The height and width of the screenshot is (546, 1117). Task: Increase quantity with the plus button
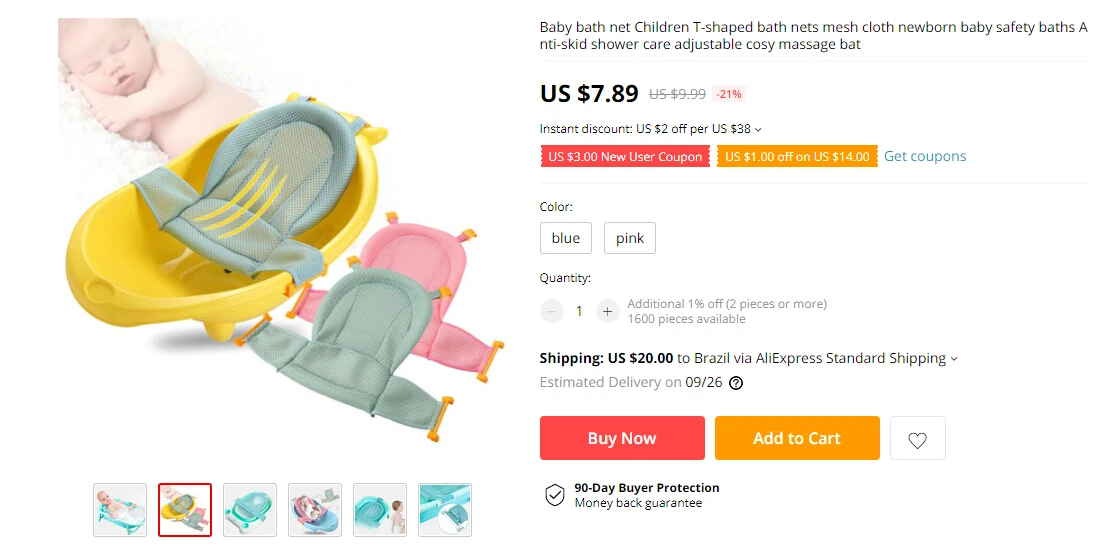coord(607,311)
